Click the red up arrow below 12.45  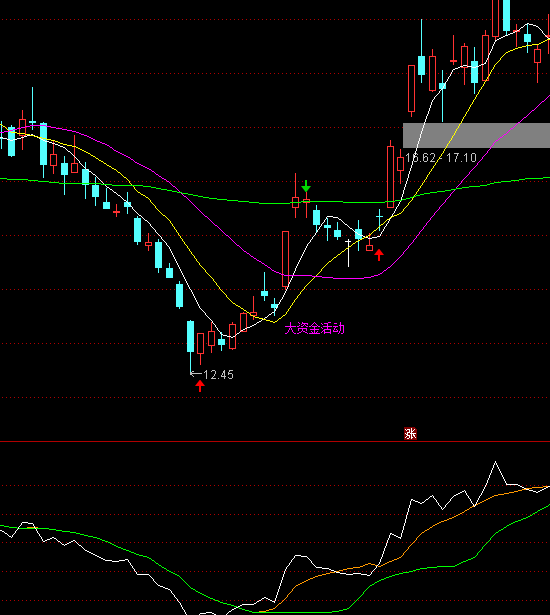200,386
